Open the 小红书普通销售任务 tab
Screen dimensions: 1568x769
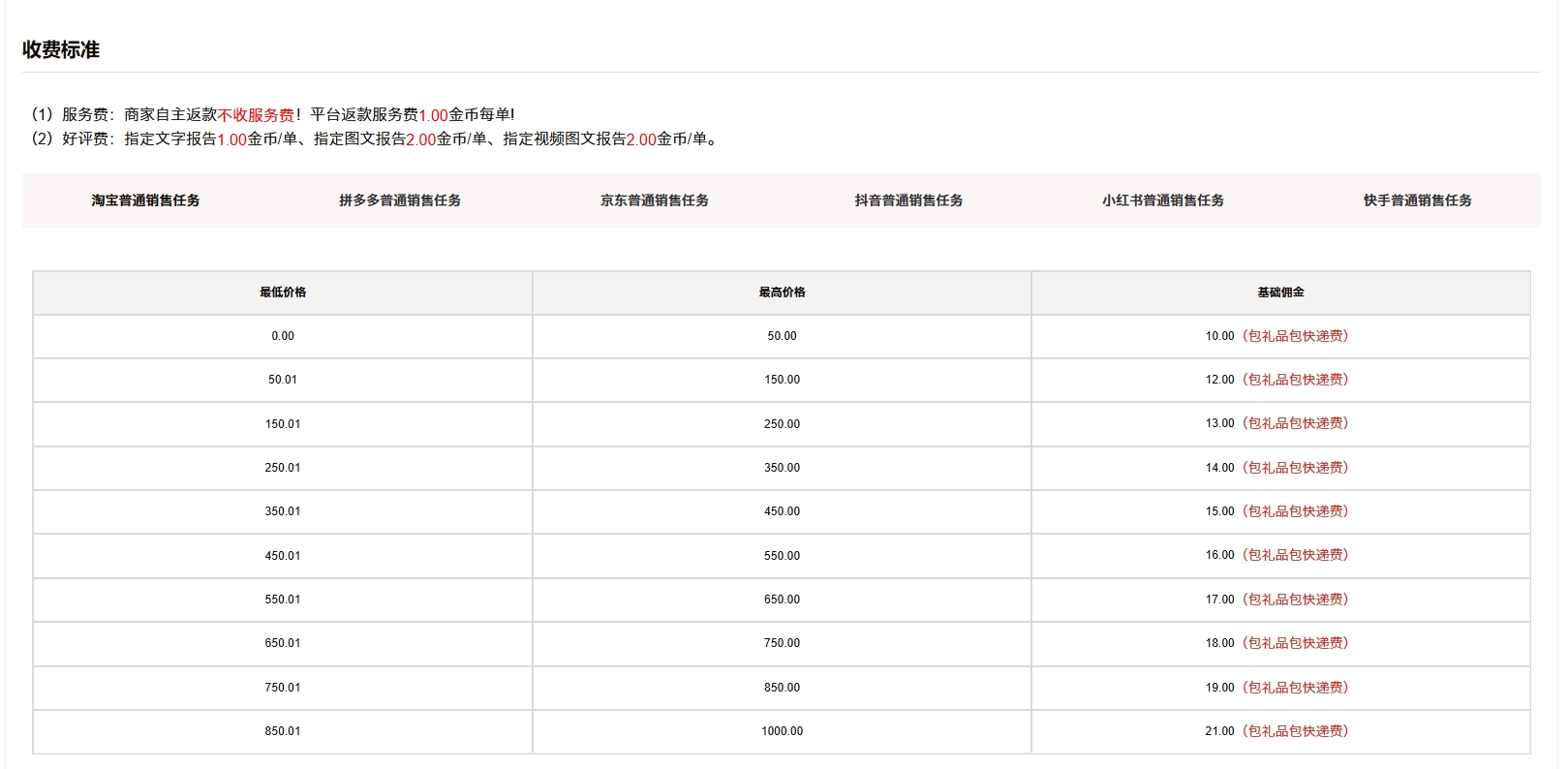coord(1162,200)
